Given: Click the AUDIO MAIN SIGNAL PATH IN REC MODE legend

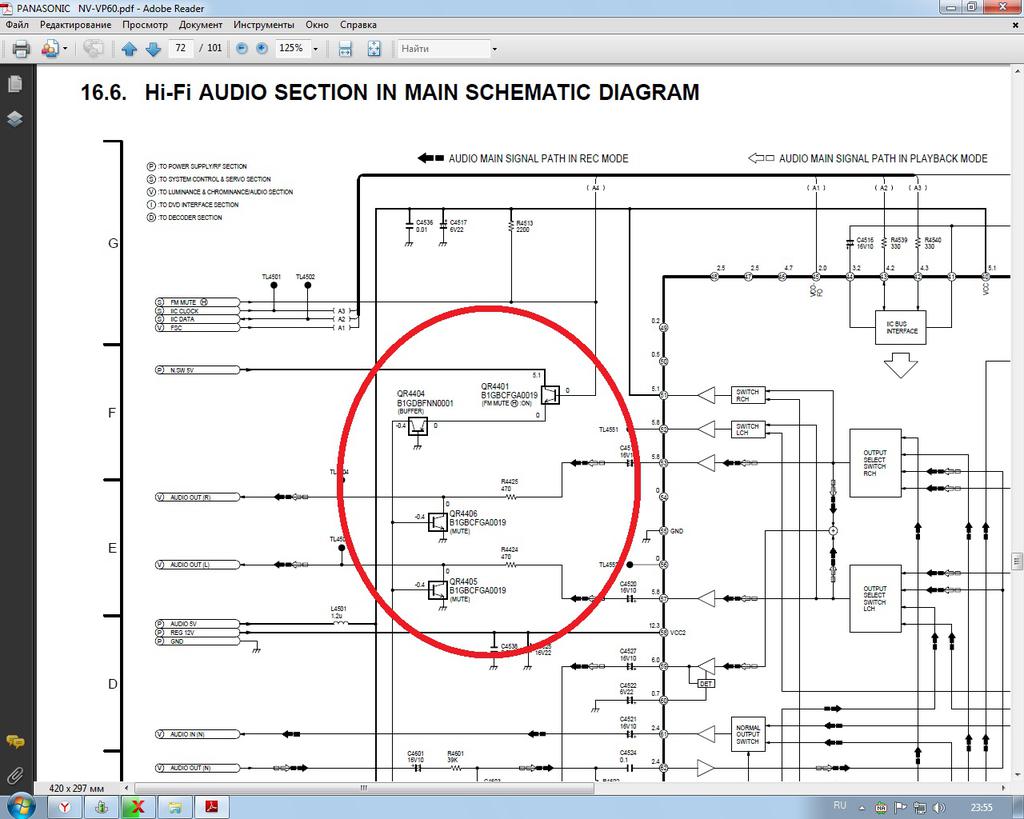Looking at the screenshot, I should coord(523,158).
